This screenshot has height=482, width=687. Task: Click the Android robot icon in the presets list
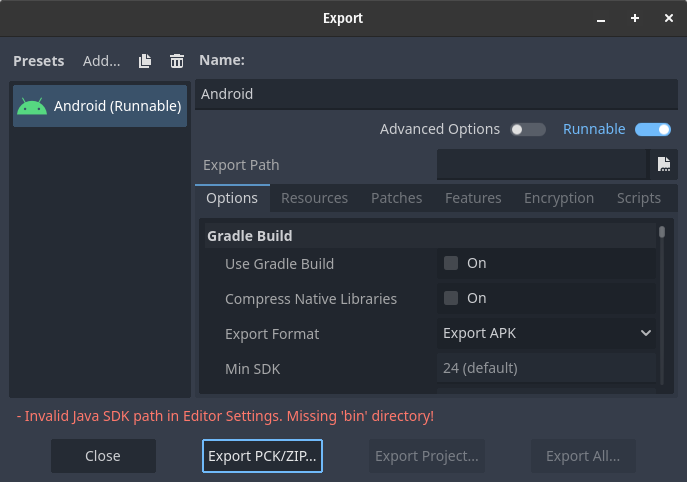(x=32, y=106)
